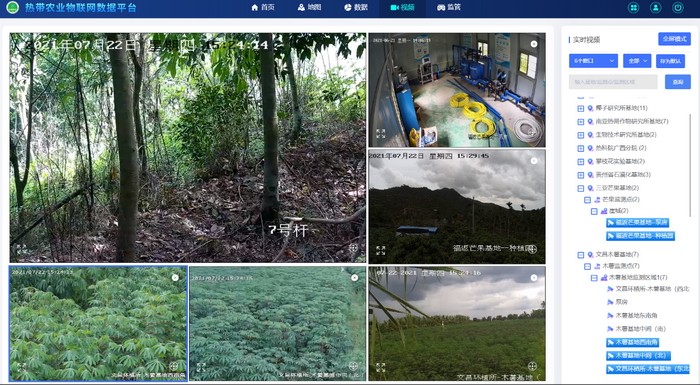Collapse the 木薯监测点(7) node
This screenshot has width=700, height=385.
(x=588, y=266)
